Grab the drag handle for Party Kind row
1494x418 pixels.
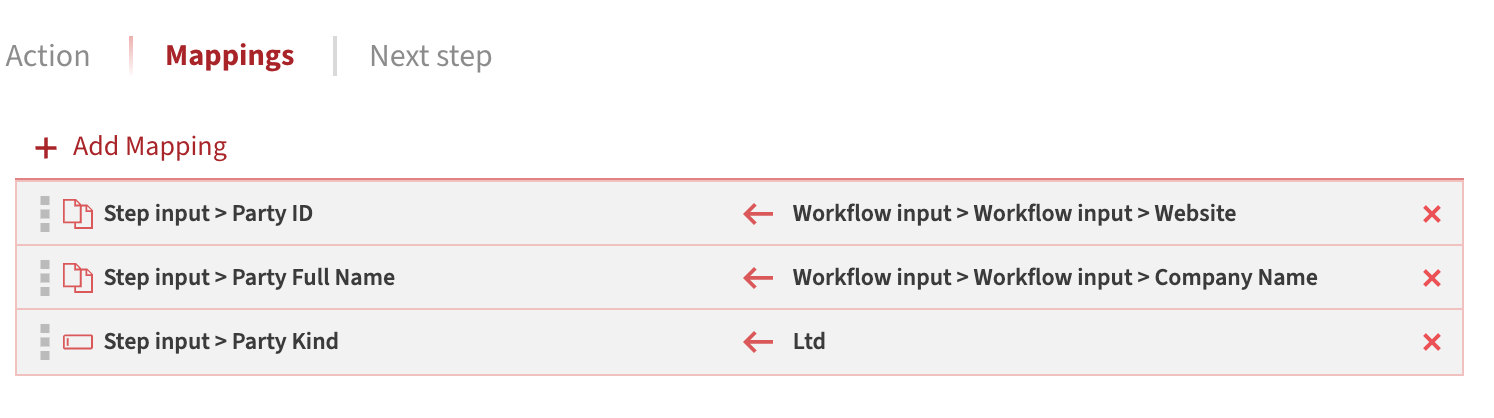pyautogui.click(x=44, y=341)
